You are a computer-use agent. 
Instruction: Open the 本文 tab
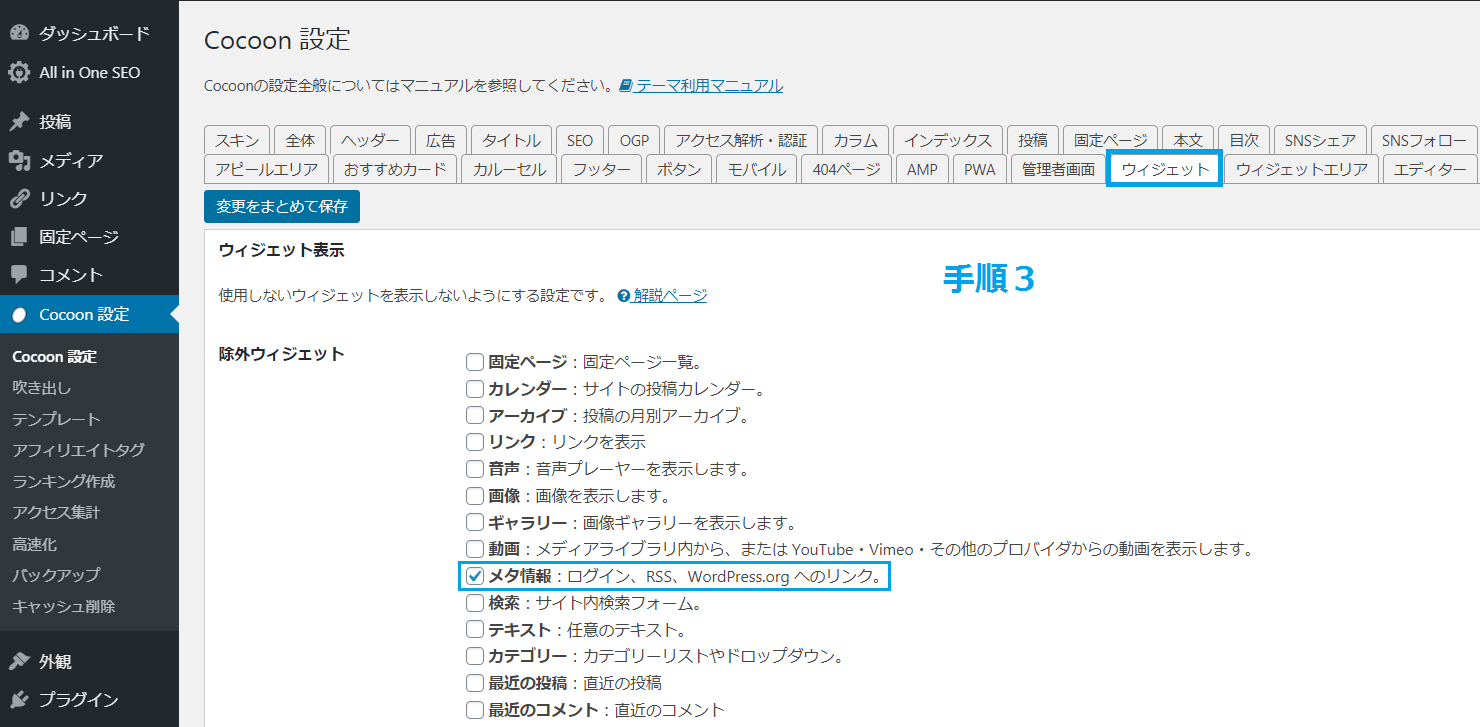click(x=1189, y=140)
